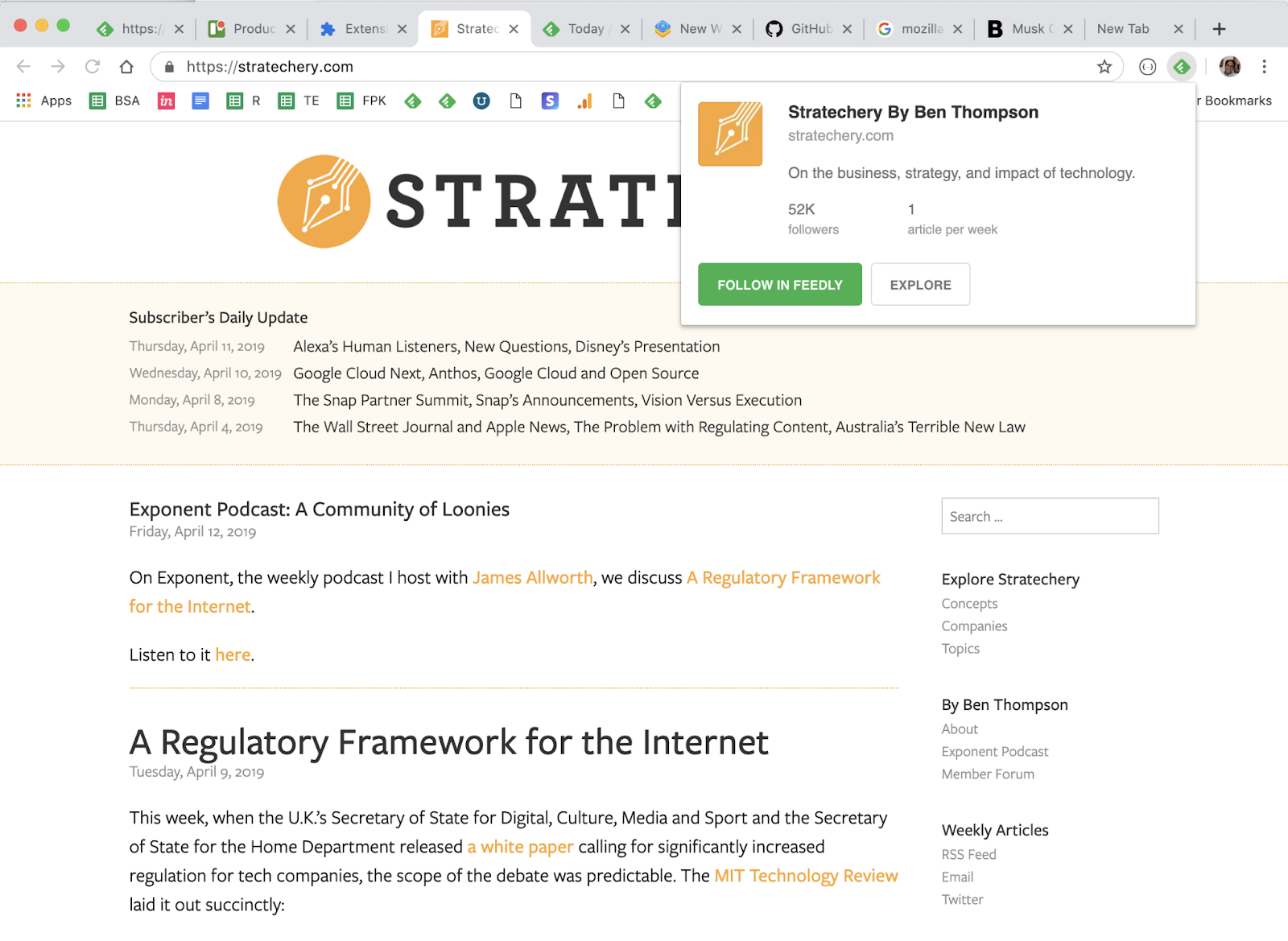Open the 'RSS Feed' sidebar link

(x=968, y=855)
